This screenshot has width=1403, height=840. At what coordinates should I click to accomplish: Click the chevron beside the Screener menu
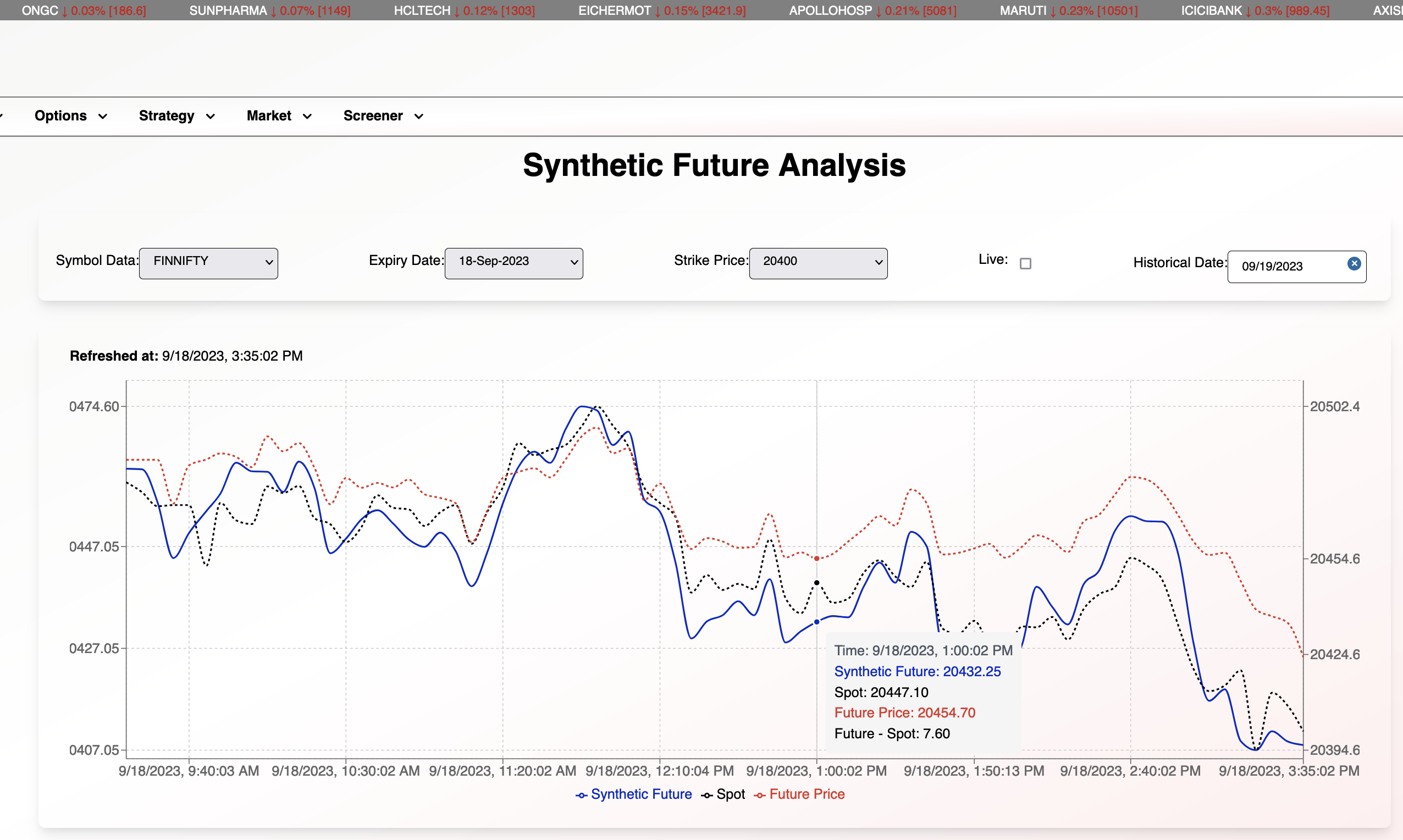419,116
